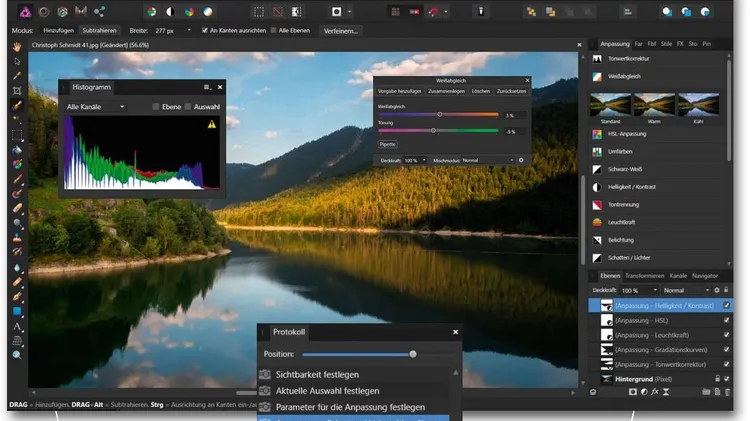Toggle the red magnet snapping icon
This screenshot has width=750, height=421.
tap(433, 12)
